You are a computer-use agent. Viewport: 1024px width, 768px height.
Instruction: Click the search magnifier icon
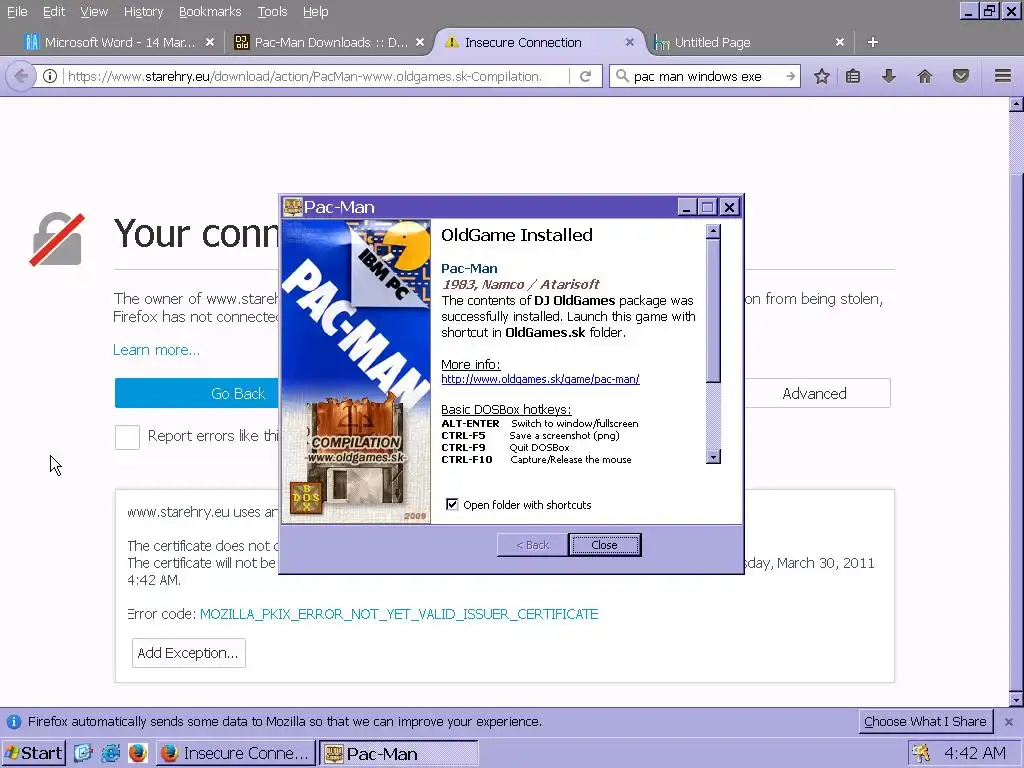622,76
